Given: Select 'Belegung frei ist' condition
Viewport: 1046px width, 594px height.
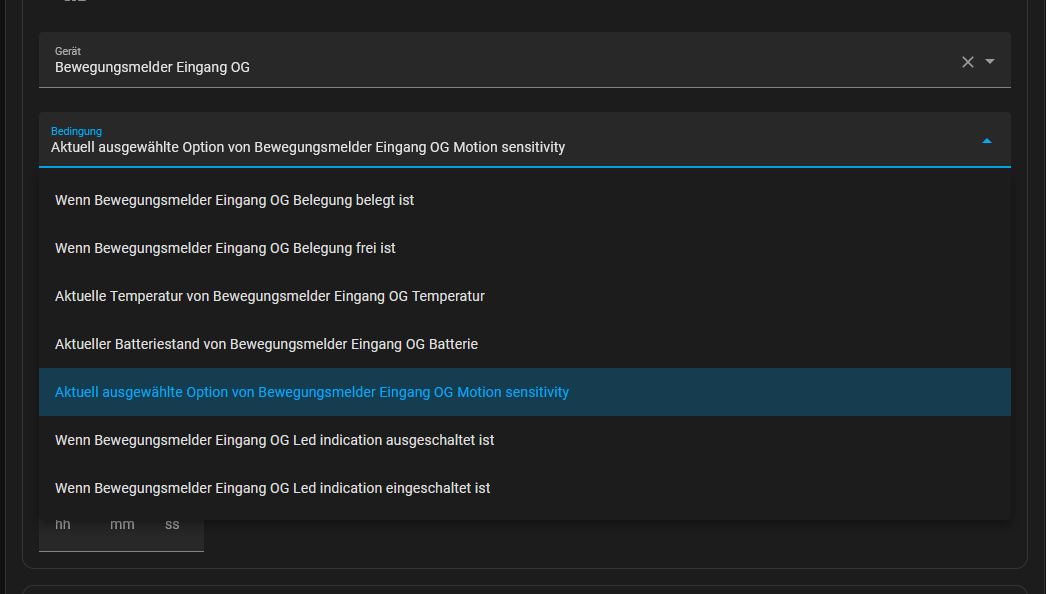Looking at the screenshot, I should [524, 248].
